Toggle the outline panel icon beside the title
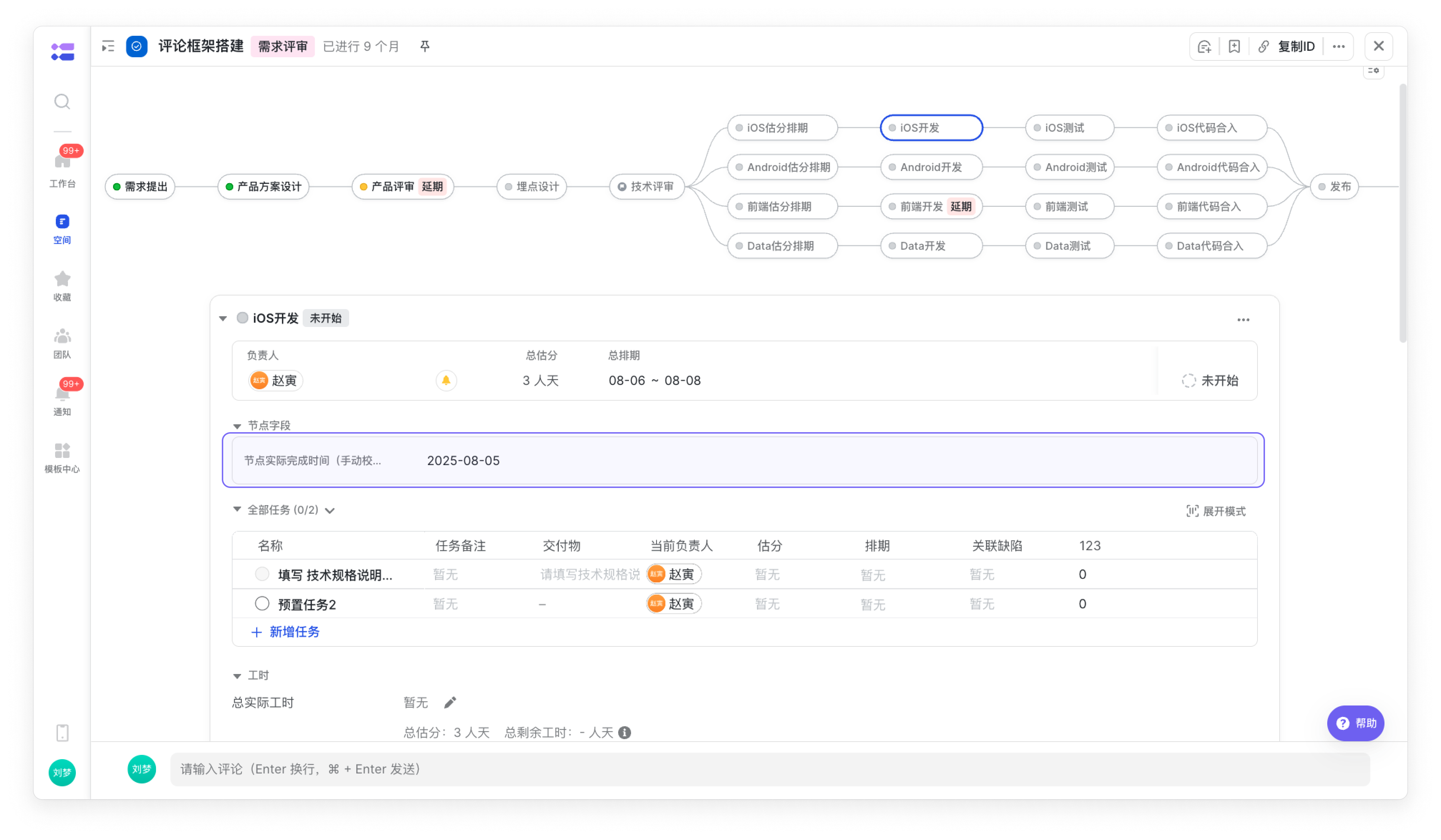 click(x=108, y=46)
